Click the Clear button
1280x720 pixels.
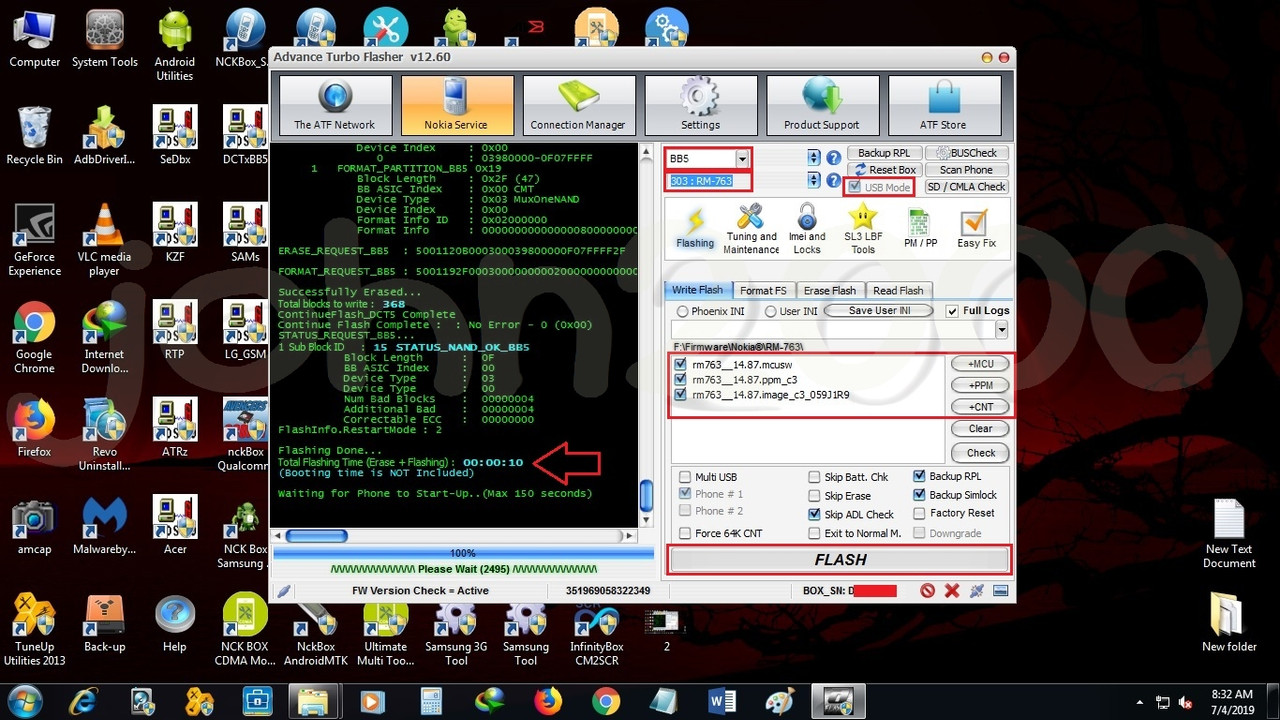coord(980,429)
